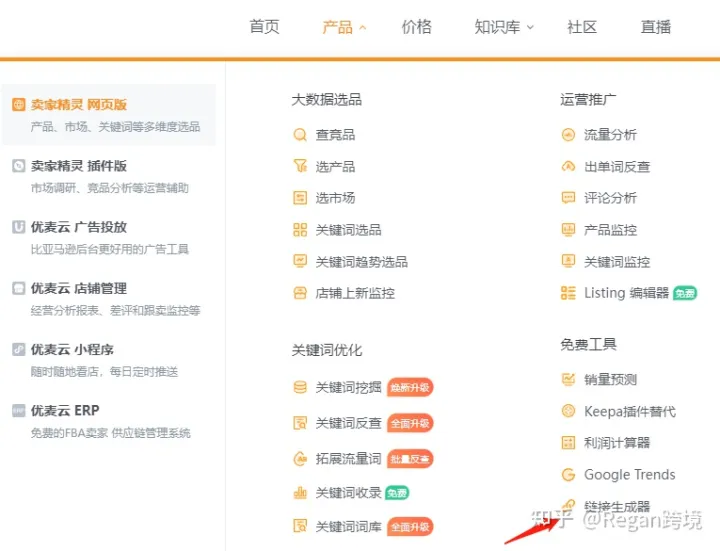
Task: Expand the 知识库 dropdown chevron
Action: (530, 27)
